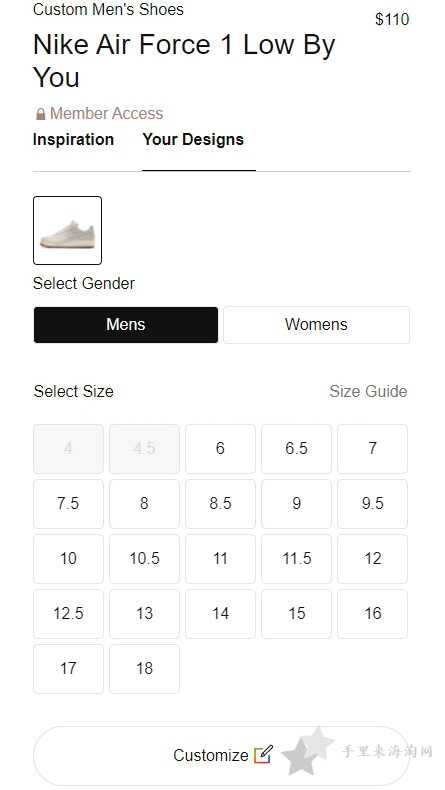Select the saved shoe design thumbnail

pos(68,230)
